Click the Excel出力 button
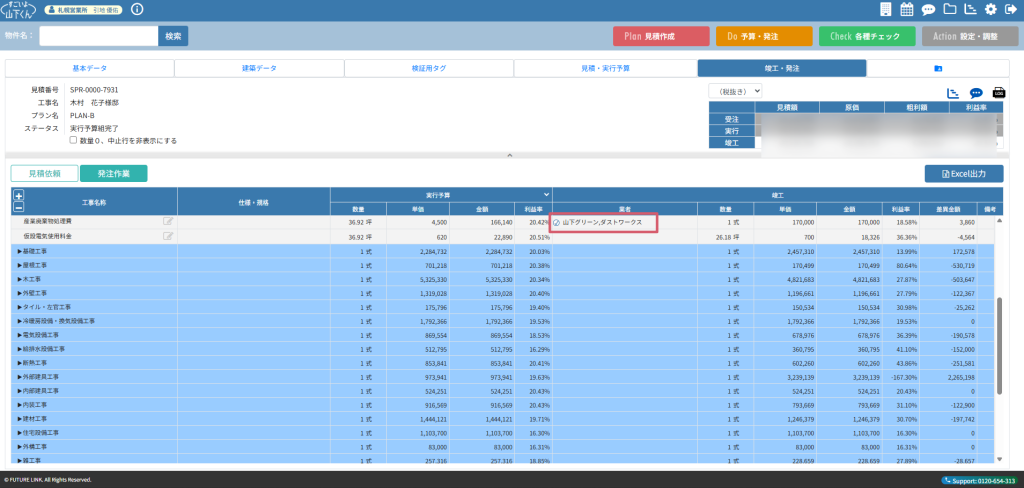Image resolution: width=1024 pixels, height=488 pixels. 963,173
